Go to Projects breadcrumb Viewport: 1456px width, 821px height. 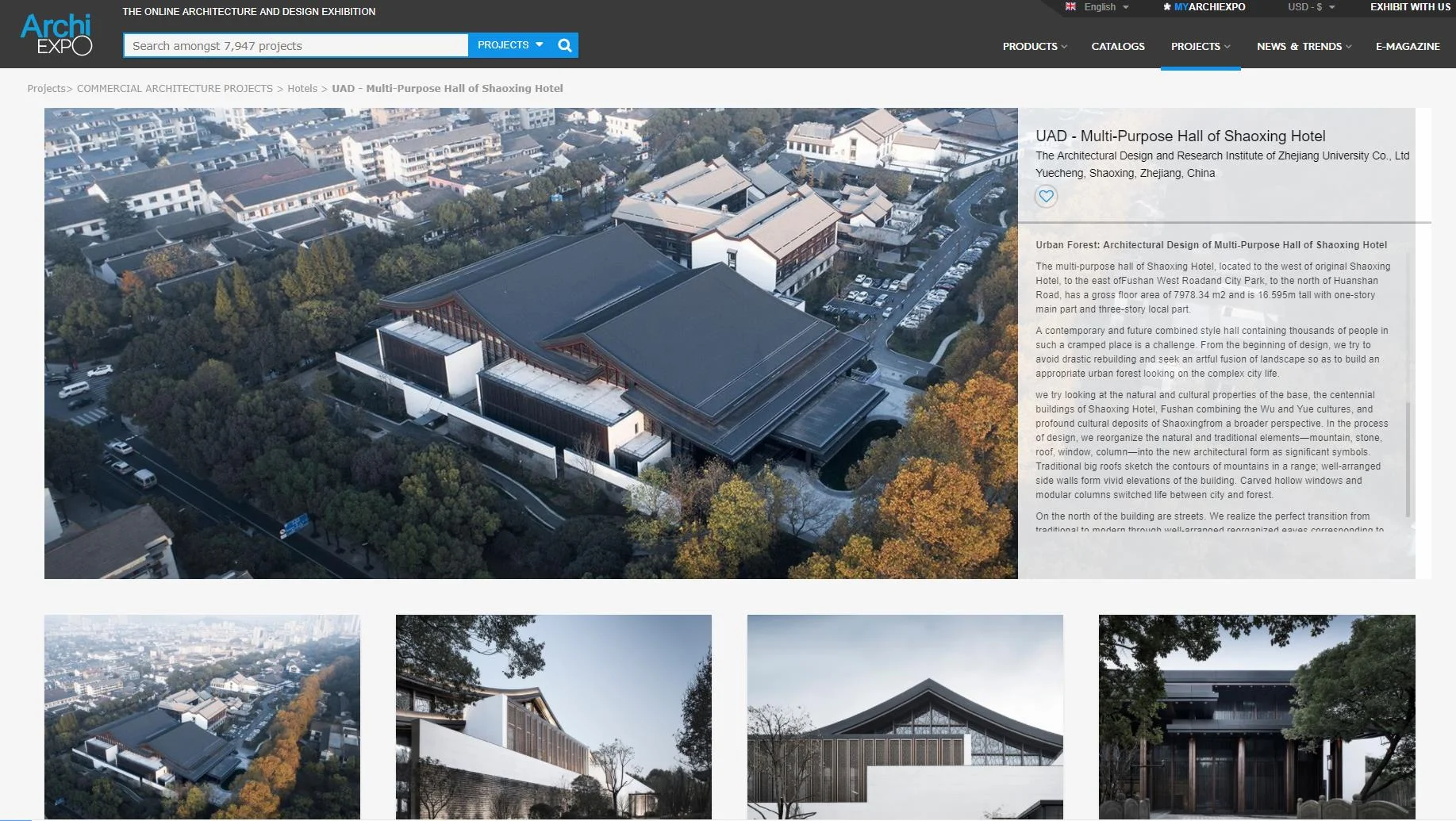point(46,89)
